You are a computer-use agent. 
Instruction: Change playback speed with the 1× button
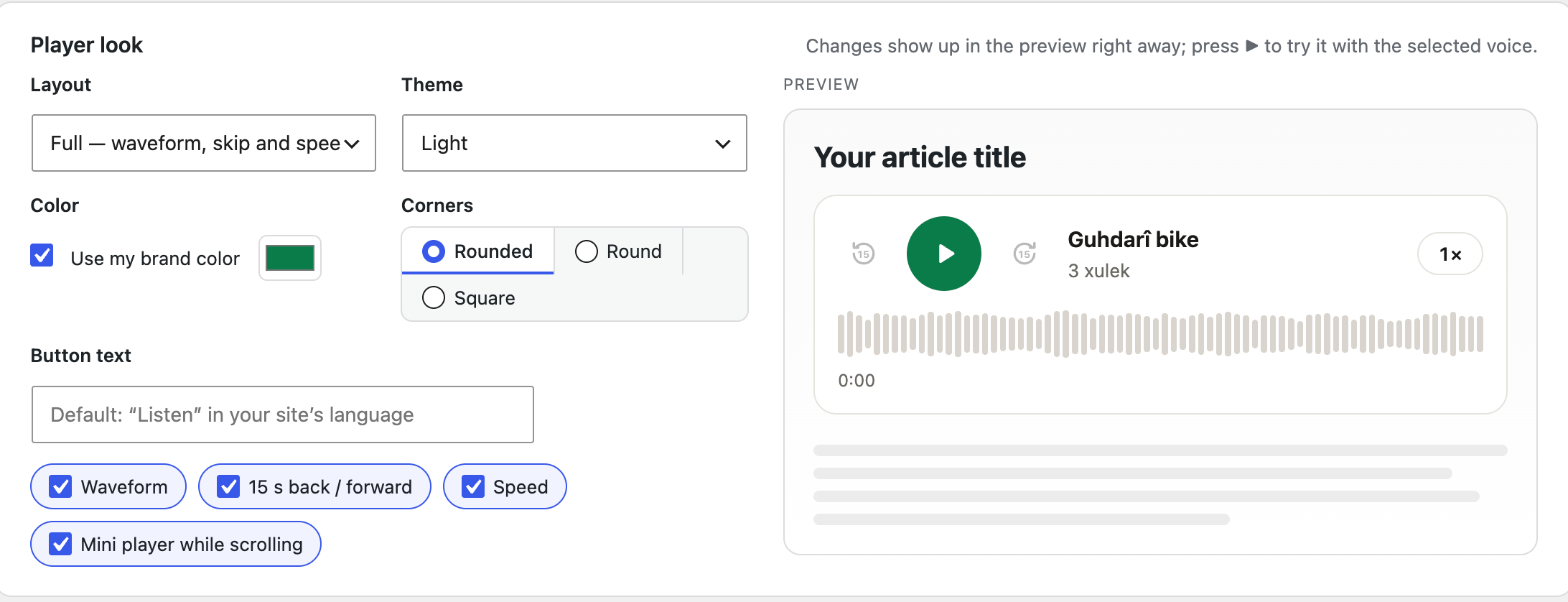coord(1450,254)
